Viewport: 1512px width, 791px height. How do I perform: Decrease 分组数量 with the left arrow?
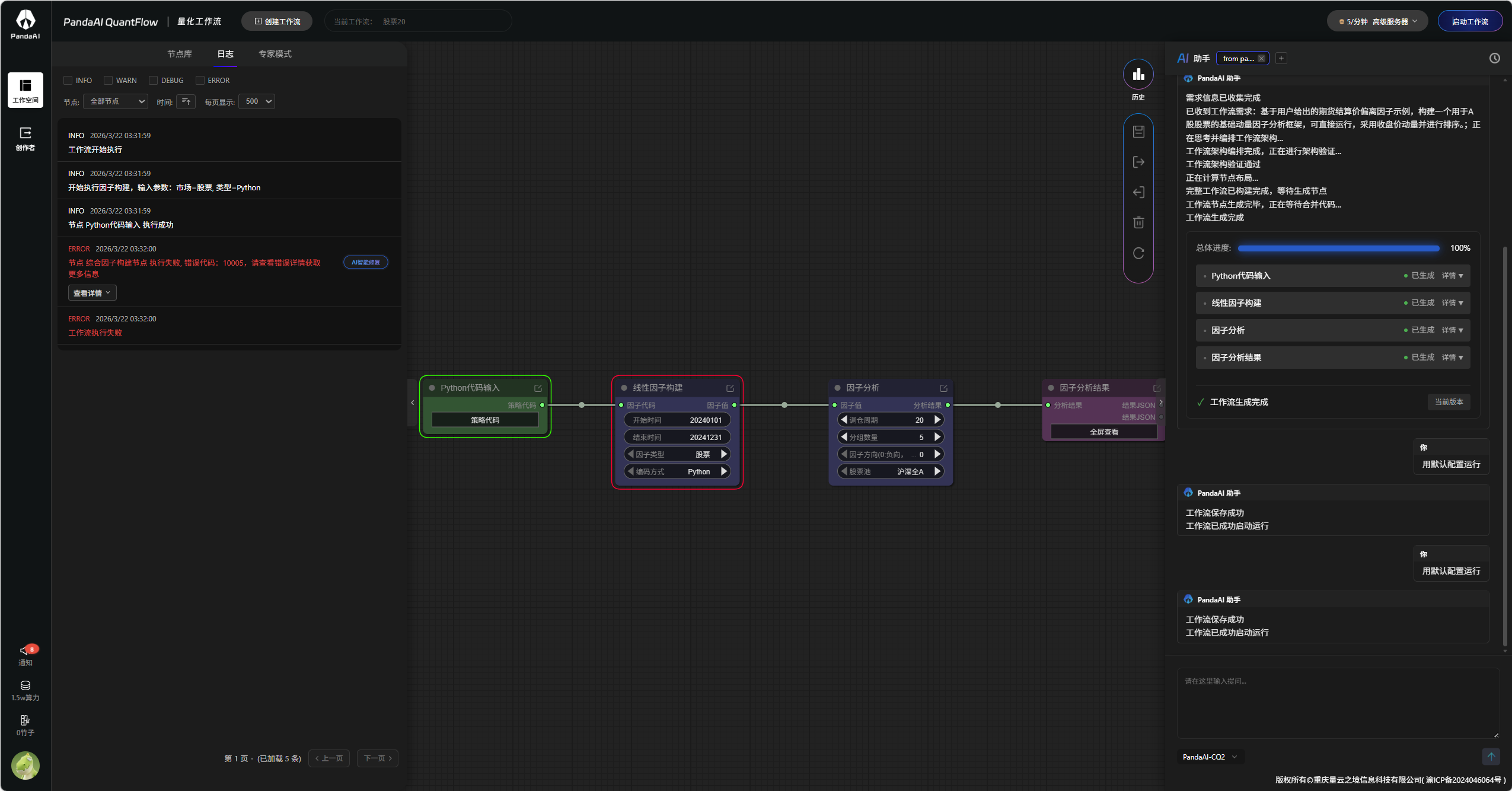tap(844, 437)
